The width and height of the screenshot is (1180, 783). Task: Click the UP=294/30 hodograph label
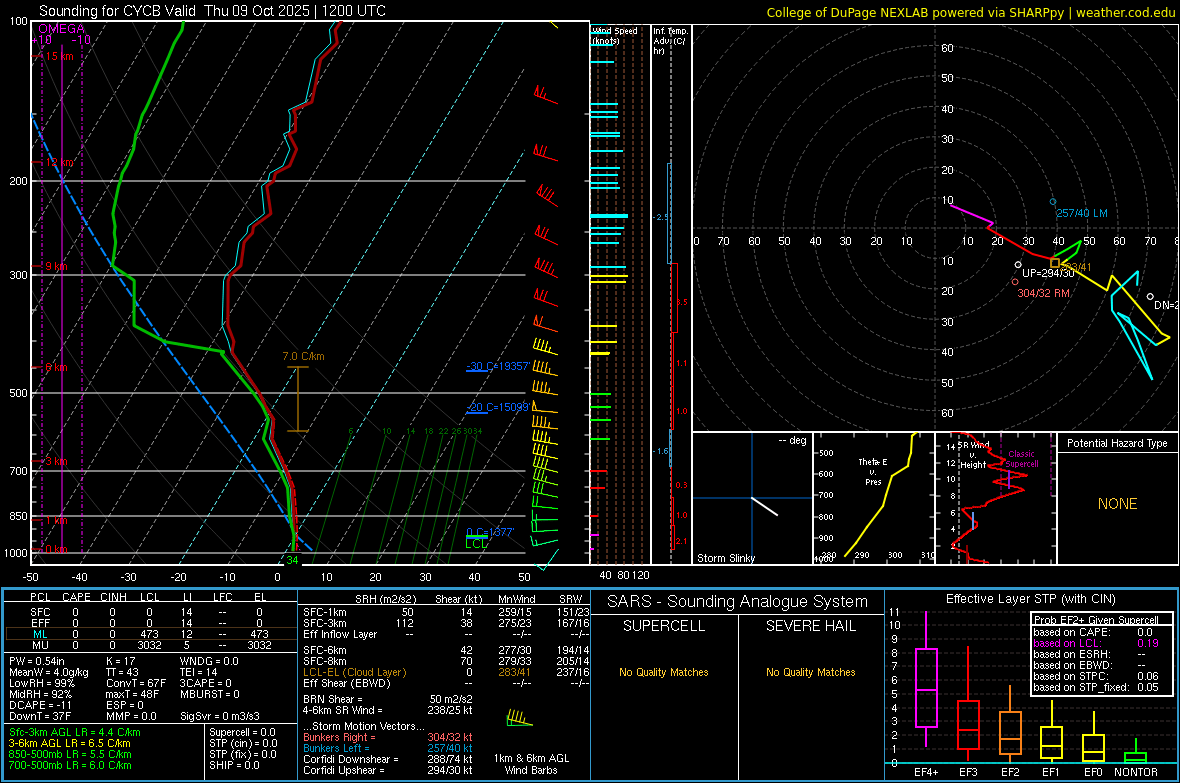tap(1048, 273)
